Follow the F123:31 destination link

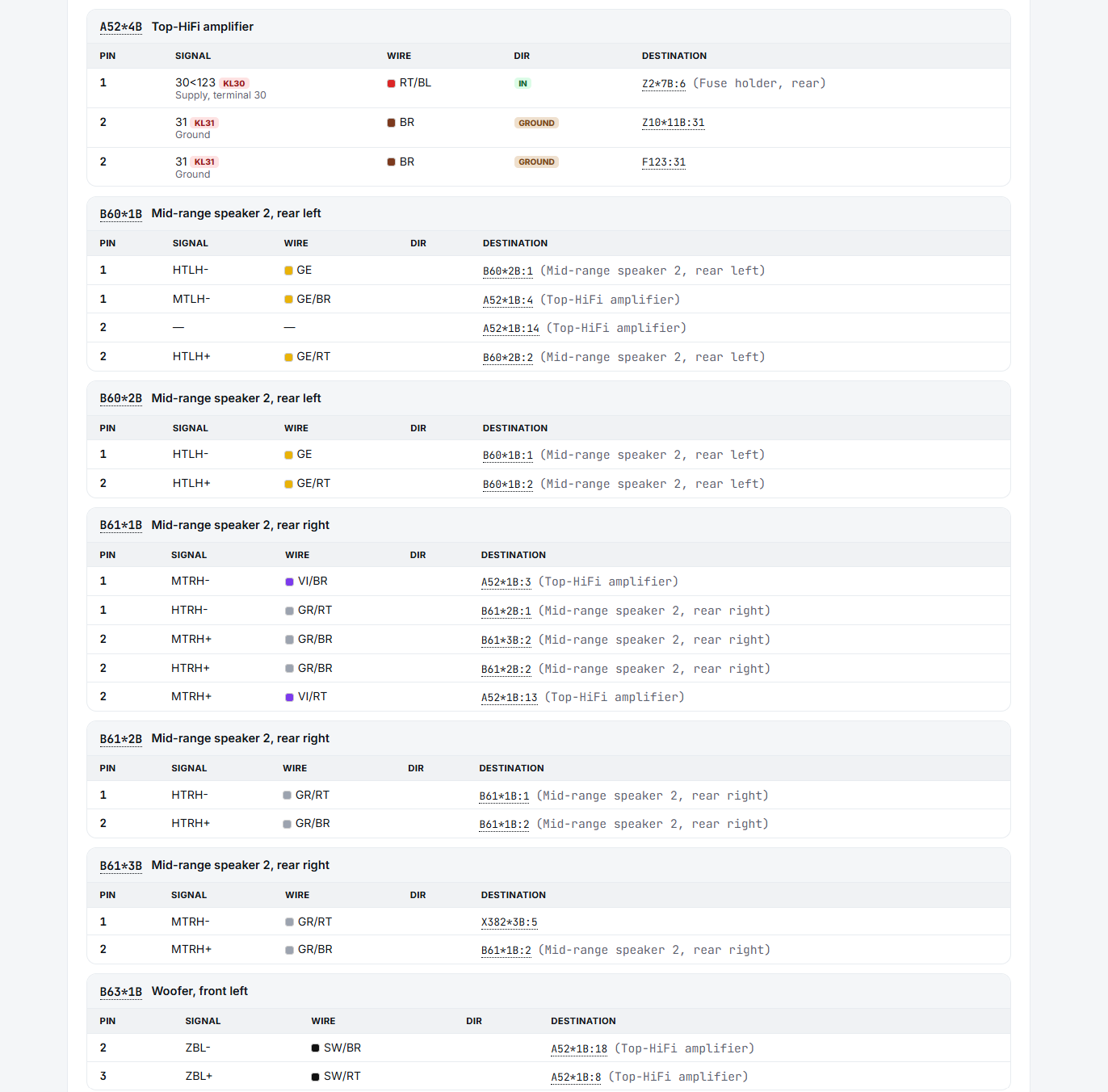click(x=663, y=162)
